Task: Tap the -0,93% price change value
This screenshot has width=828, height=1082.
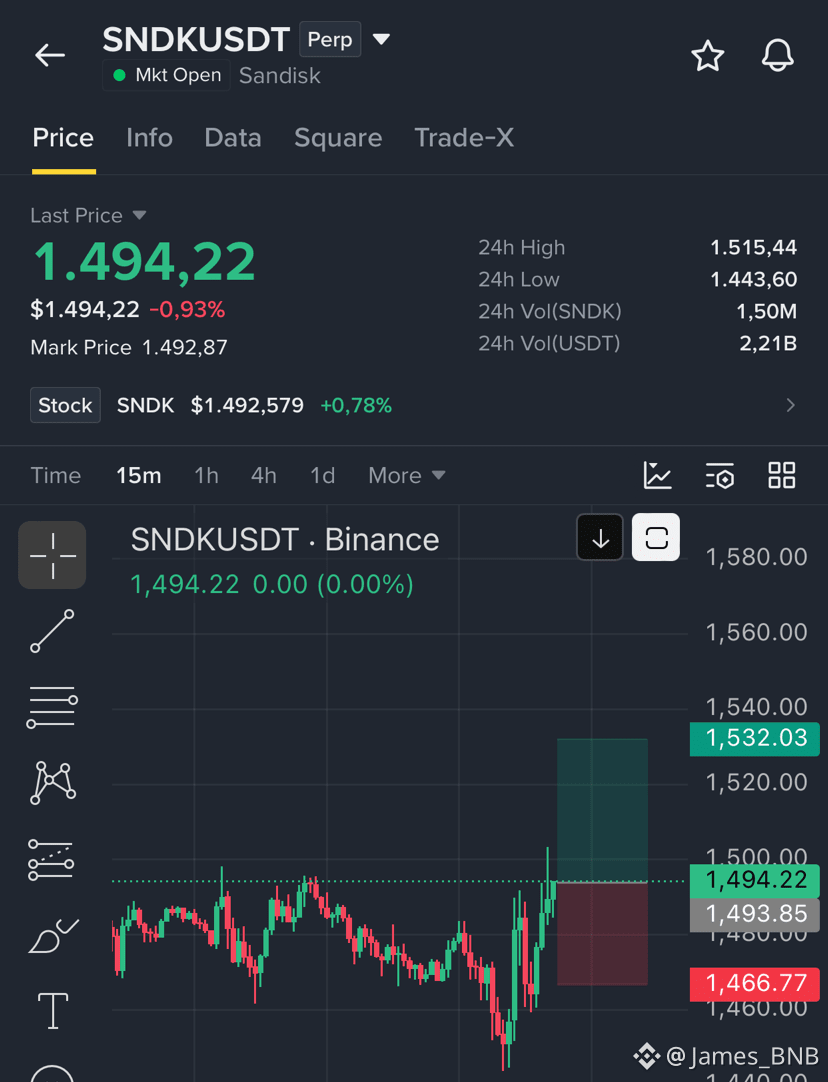Action: 188,310
